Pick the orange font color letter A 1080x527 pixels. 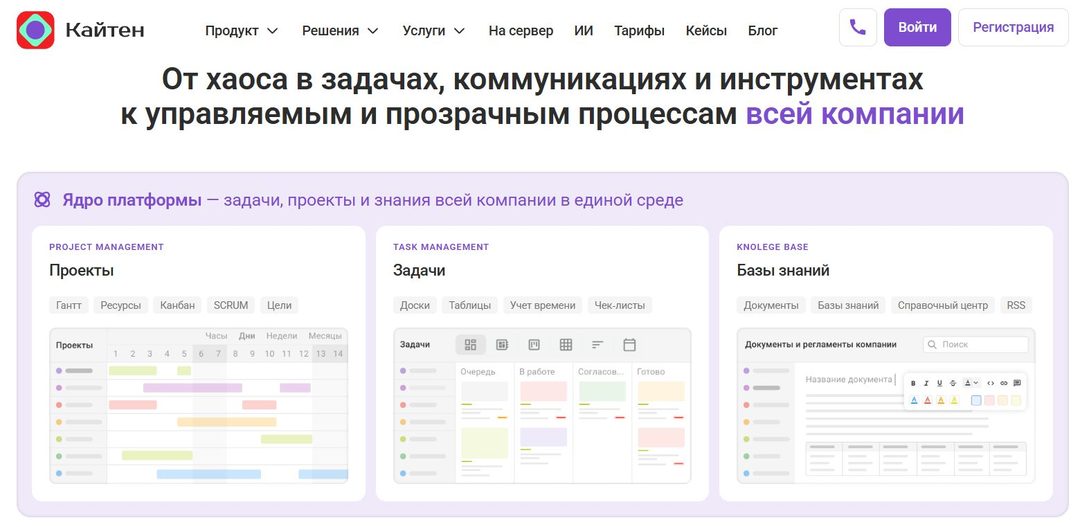click(941, 400)
